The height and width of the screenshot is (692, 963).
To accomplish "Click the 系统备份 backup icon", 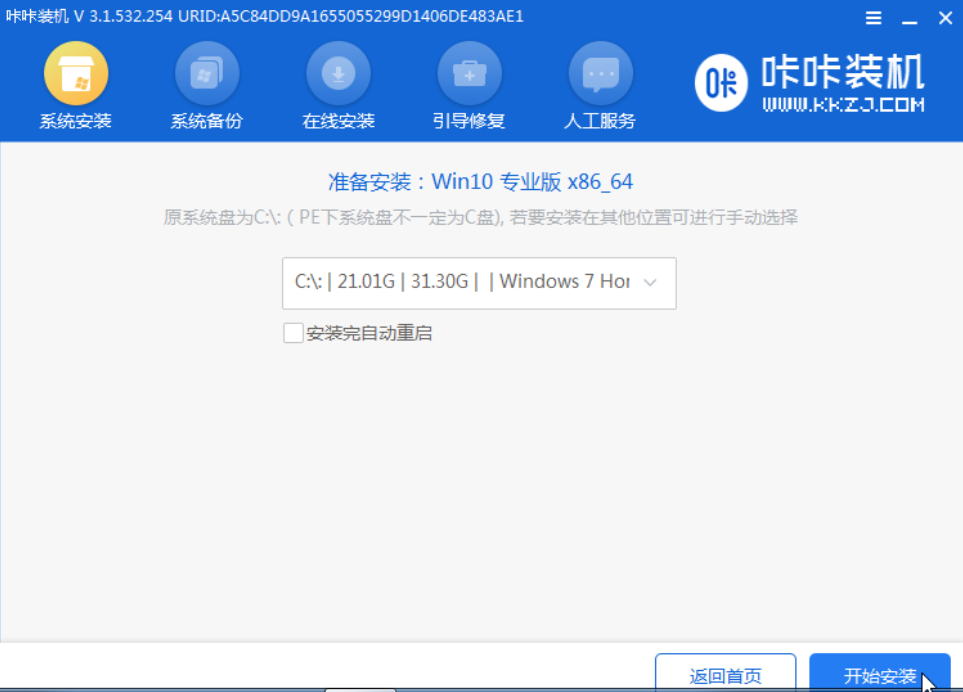I will click(x=206, y=74).
